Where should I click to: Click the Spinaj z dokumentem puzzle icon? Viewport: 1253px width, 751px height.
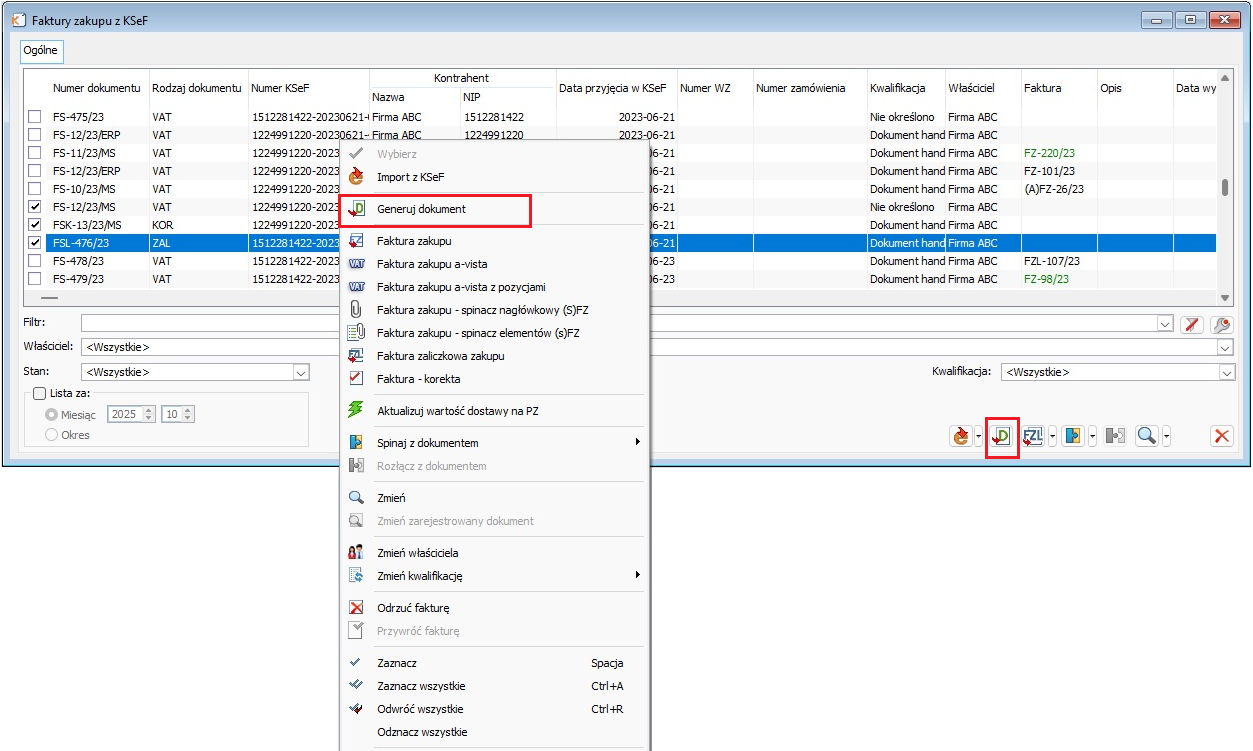[1074, 436]
